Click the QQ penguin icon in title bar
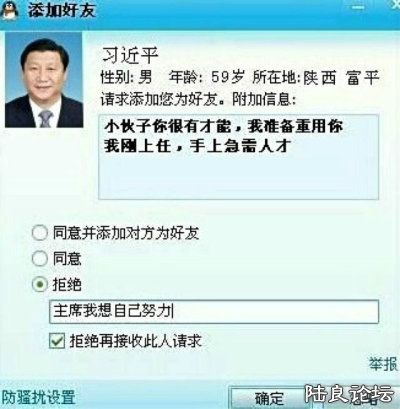Viewport: 400px width, 409px height. (9, 10)
